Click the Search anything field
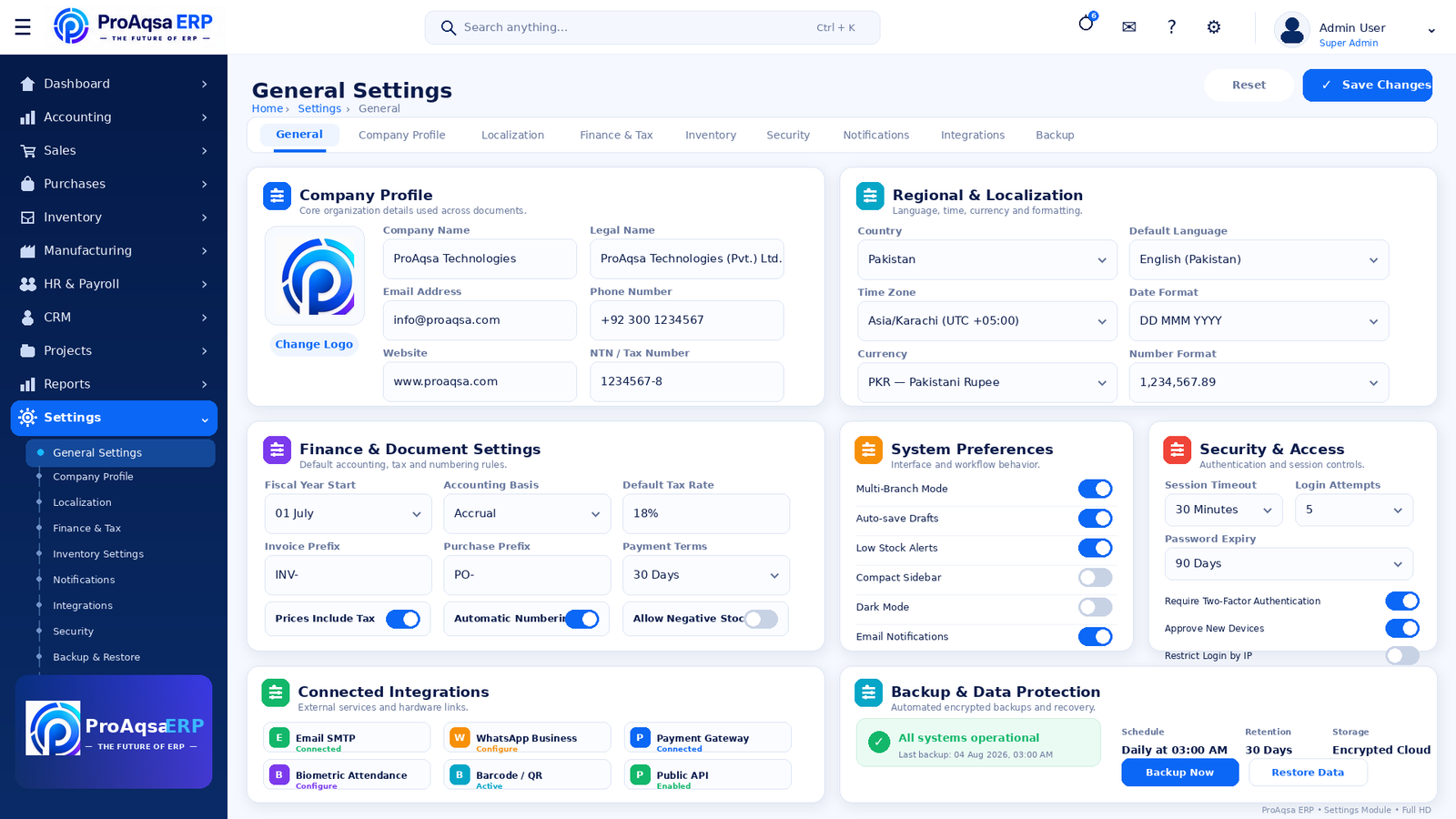1456x819 pixels. click(652, 28)
